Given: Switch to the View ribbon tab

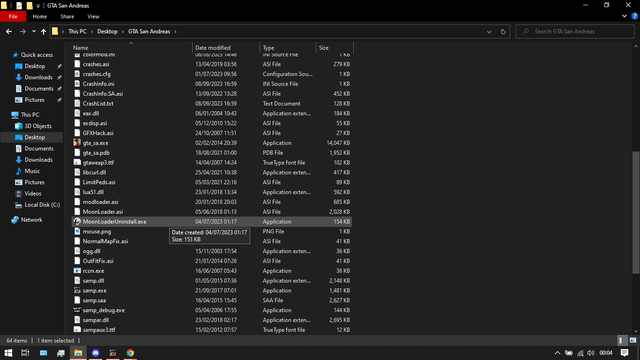Looking at the screenshot, I should (93, 16).
